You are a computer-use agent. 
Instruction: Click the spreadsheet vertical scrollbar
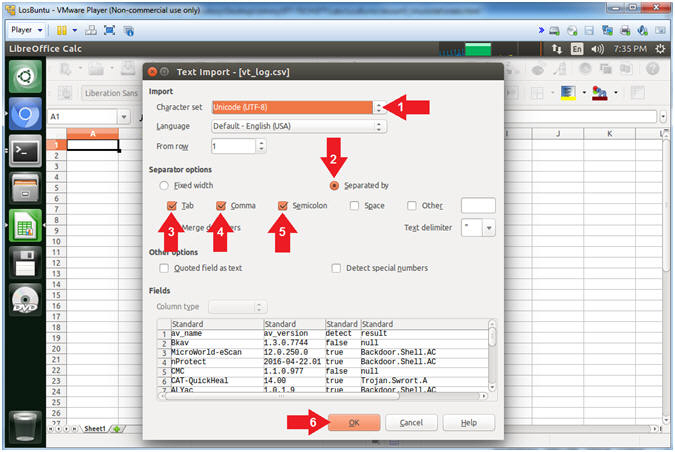[x=666, y=276]
